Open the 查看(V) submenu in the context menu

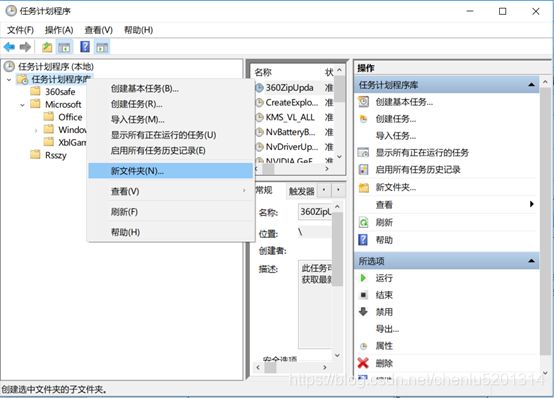tap(170, 192)
